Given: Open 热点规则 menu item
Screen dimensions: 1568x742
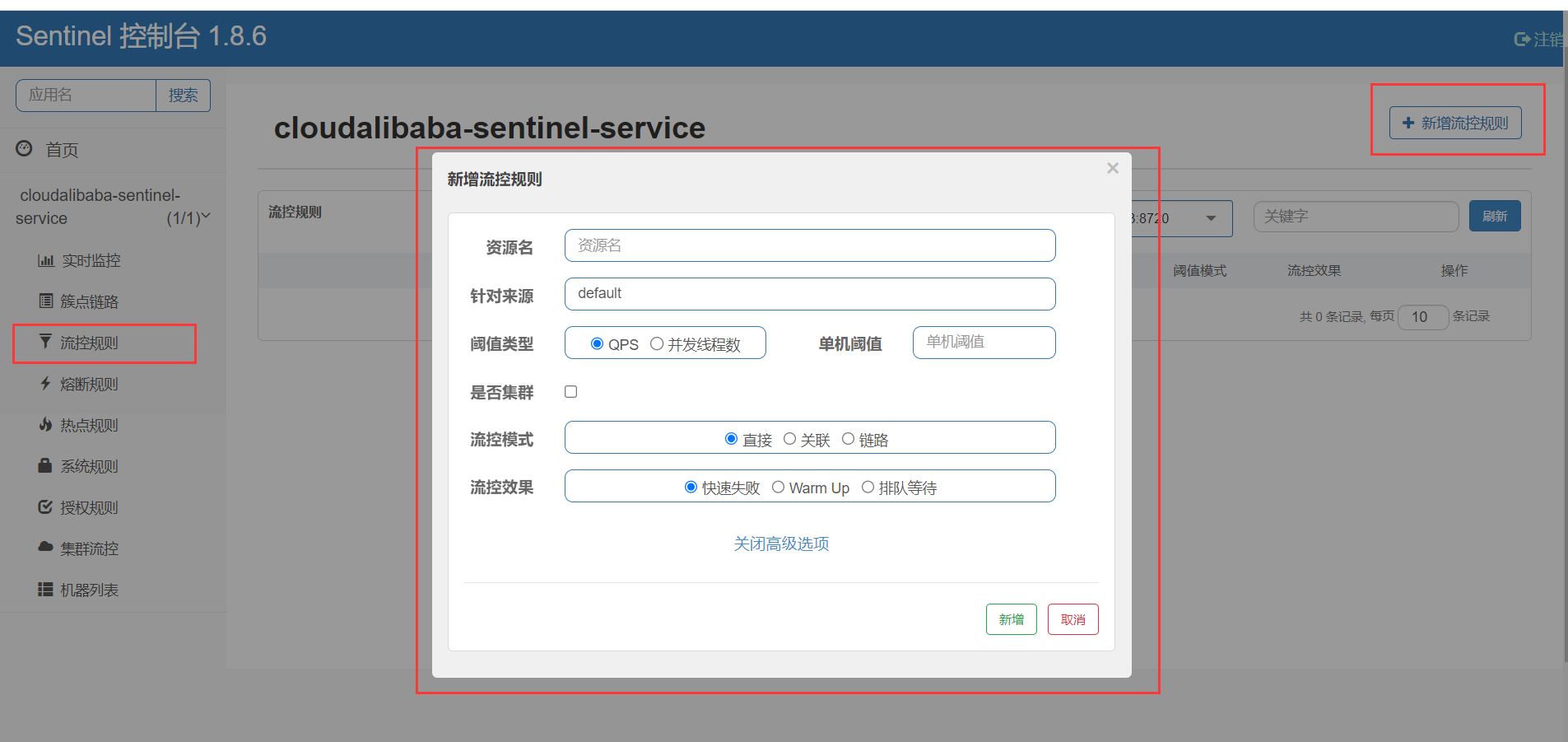Looking at the screenshot, I should (x=89, y=425).
